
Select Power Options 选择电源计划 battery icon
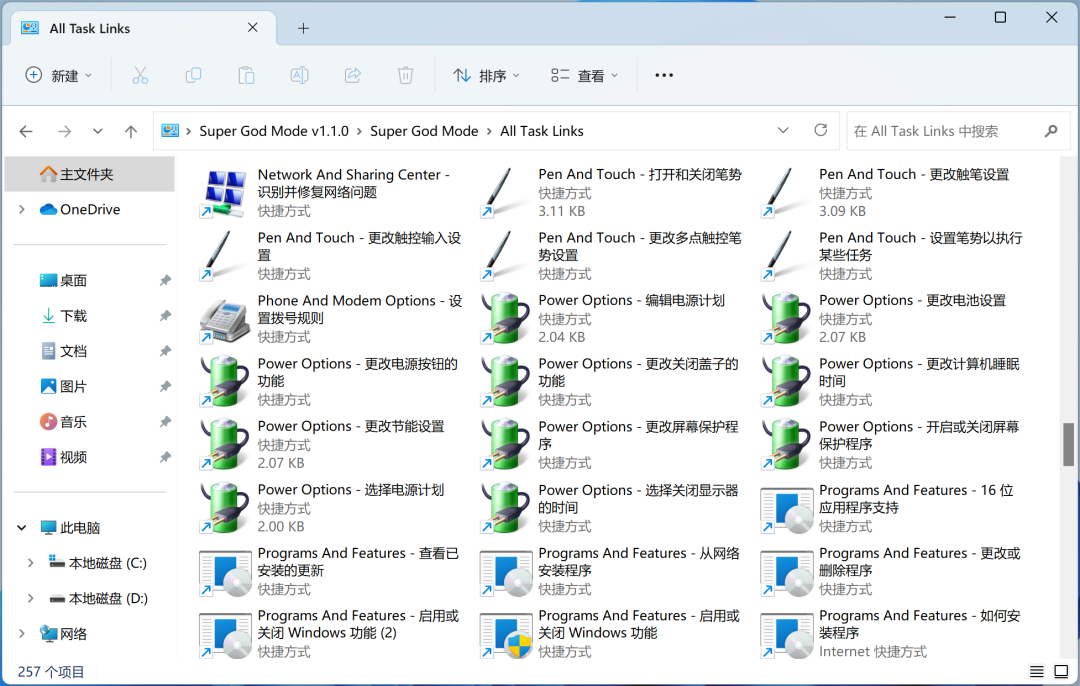pos(224,509)
